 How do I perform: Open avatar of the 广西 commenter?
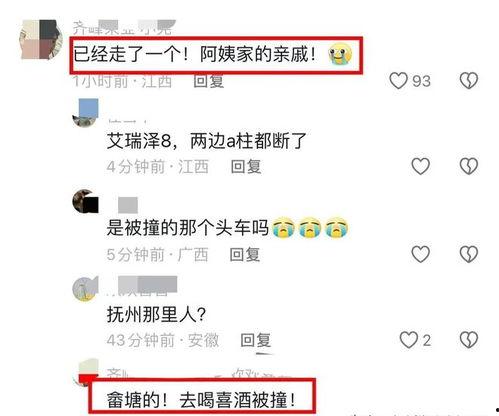[x=86, y=201]
